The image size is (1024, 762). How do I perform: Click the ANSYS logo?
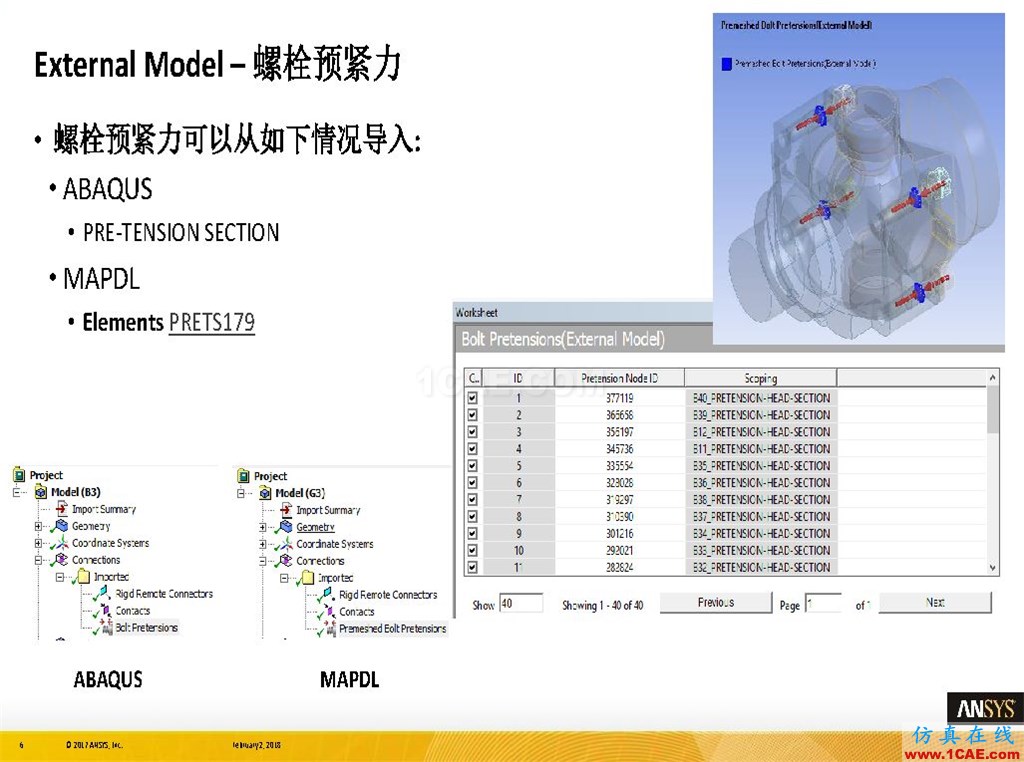coord(985,708)
